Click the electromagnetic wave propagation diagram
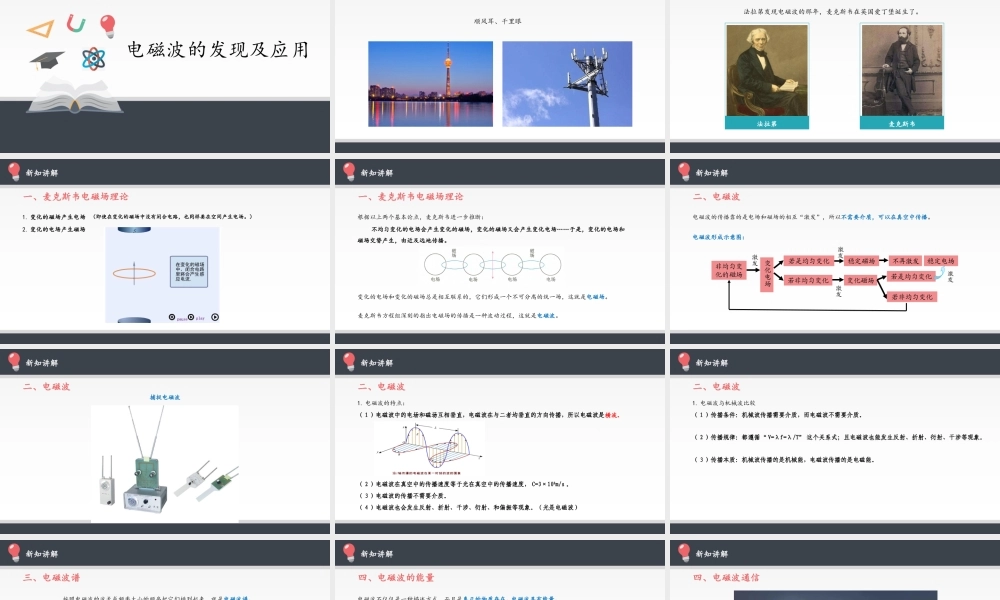This screenshot has height=600, width=1000. (429, 450)
